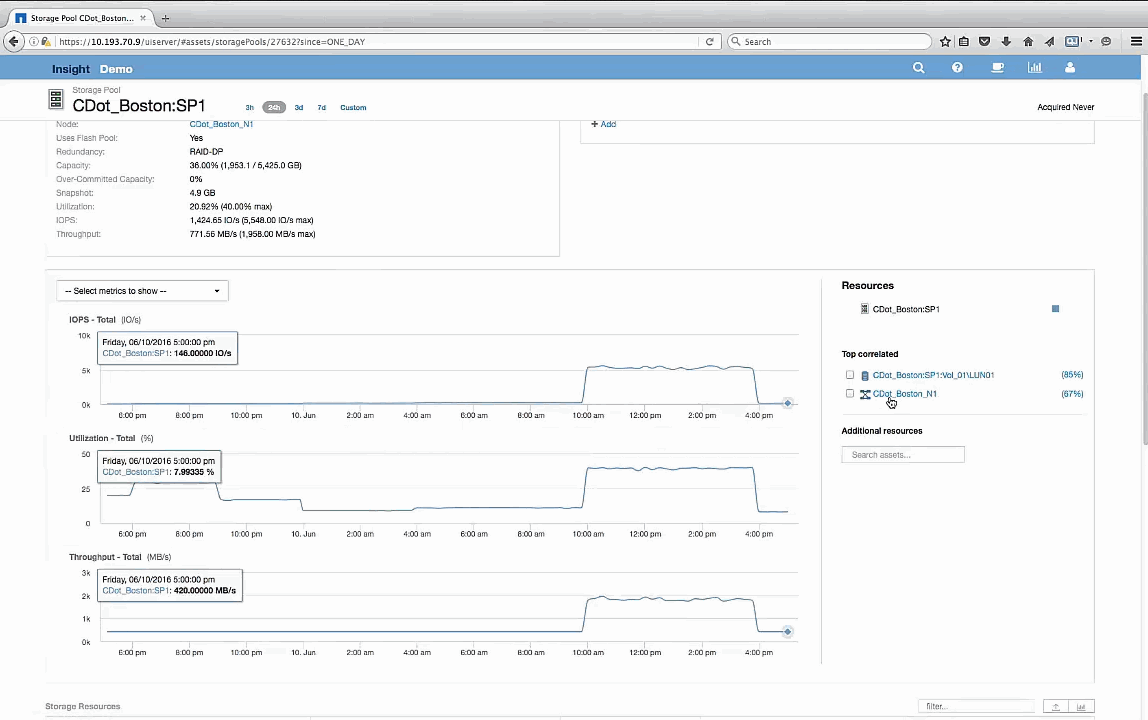
Task: Open the Firefox hamburger menu
Action: (1136, 42)
